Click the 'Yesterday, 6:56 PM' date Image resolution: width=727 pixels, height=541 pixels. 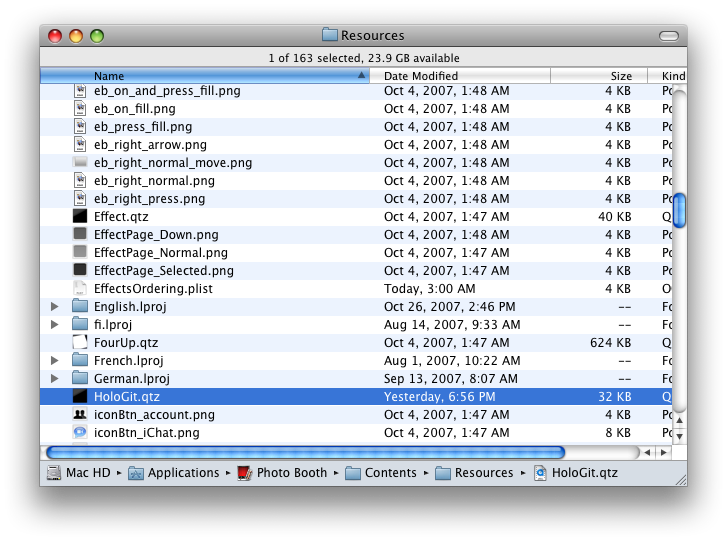tap(440, 396)
